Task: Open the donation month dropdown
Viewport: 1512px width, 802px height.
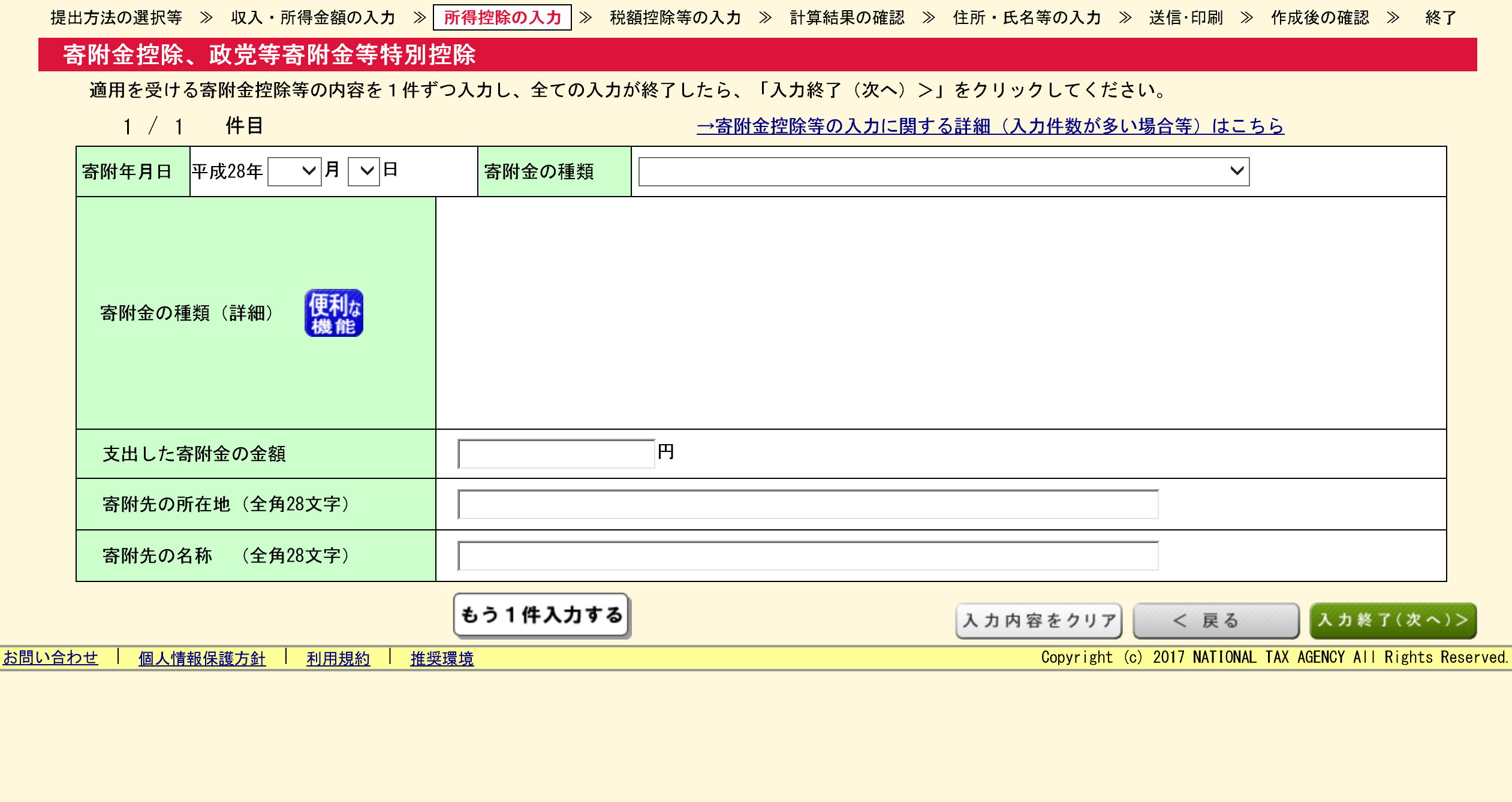Action: (x=294, y=171)
